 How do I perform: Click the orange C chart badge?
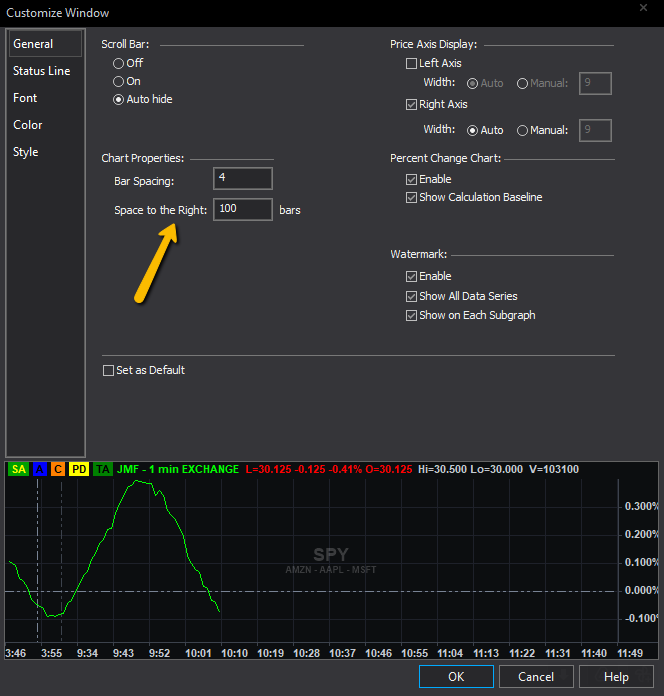[x=58, y=469]
